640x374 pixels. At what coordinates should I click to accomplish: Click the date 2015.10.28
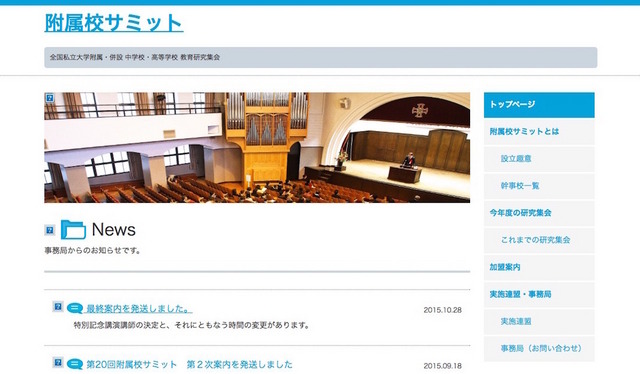coord(442,310)
